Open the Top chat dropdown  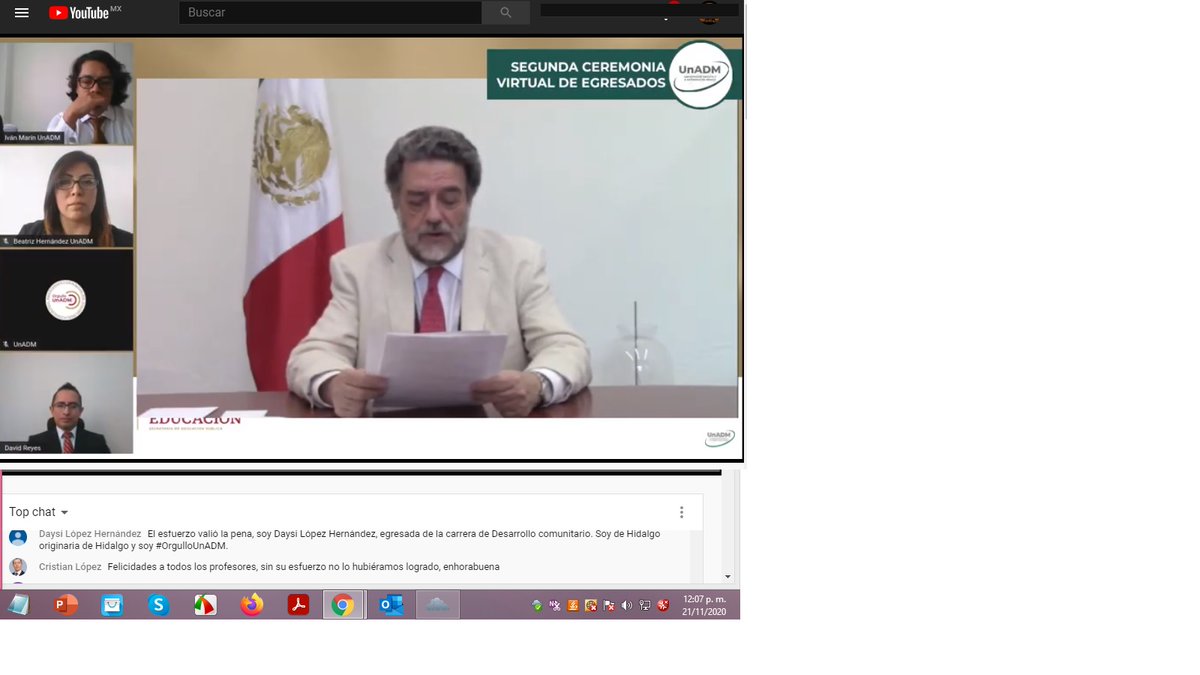click(39, 512)
